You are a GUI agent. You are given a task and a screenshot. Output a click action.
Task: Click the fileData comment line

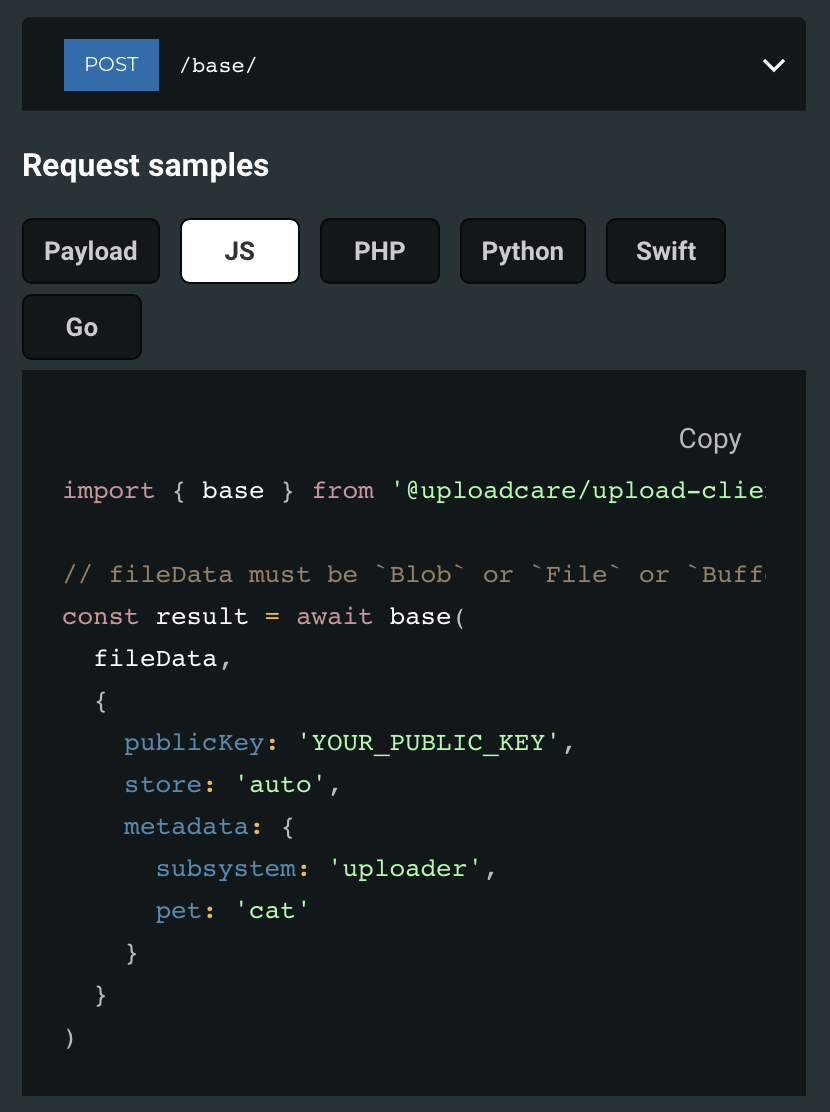(414, 574)
